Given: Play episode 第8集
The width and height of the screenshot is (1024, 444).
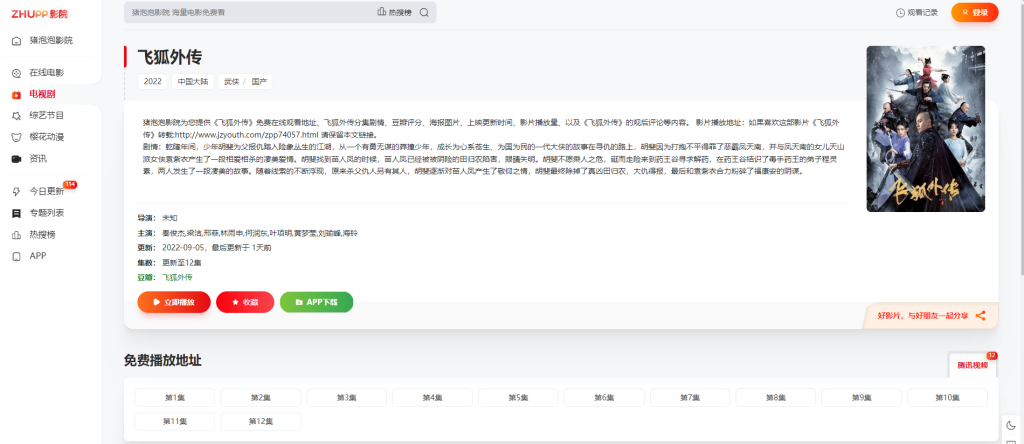Looking at the screenshot, I should pyautogui.click(x=776, y=398).
